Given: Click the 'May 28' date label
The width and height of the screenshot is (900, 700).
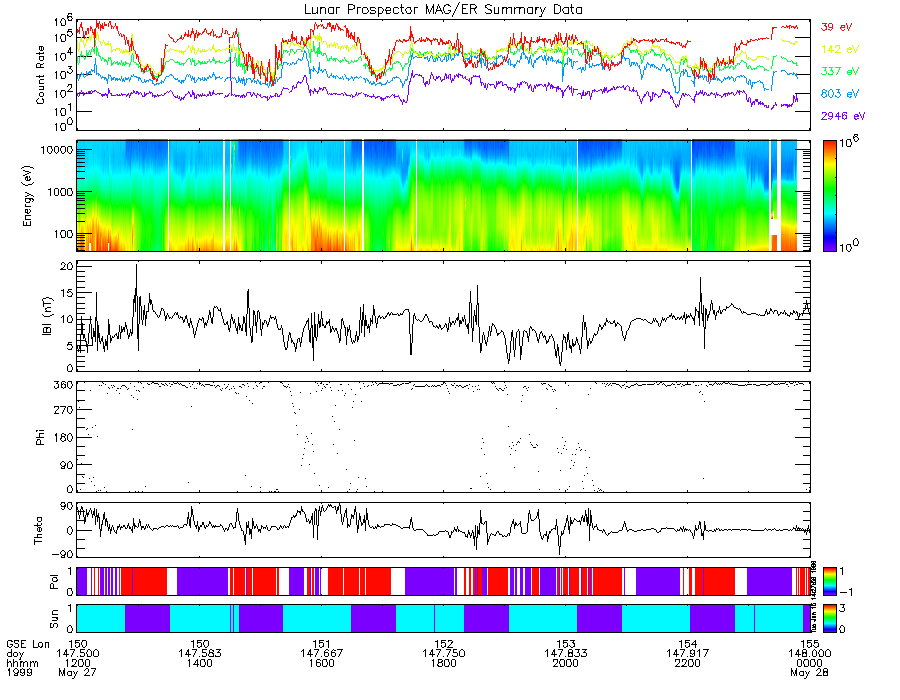Looking at the screenshot, I should click(809, 672).
